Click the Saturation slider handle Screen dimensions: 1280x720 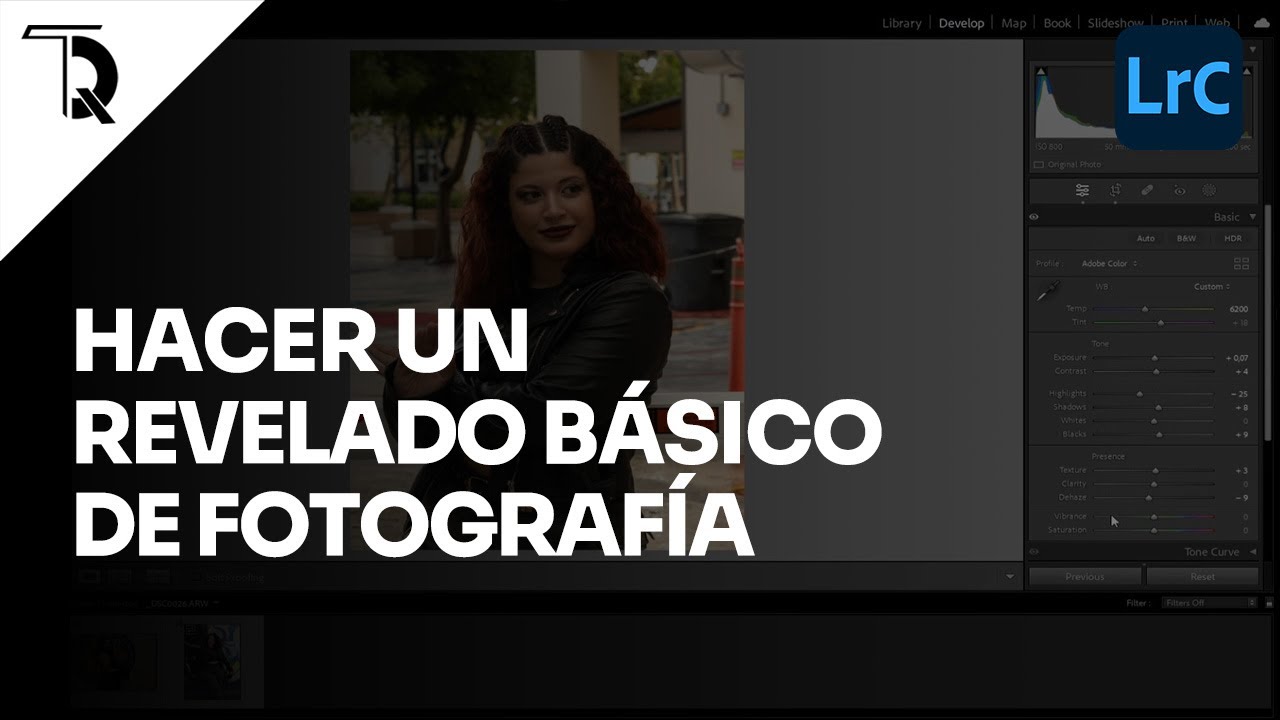1154,530
